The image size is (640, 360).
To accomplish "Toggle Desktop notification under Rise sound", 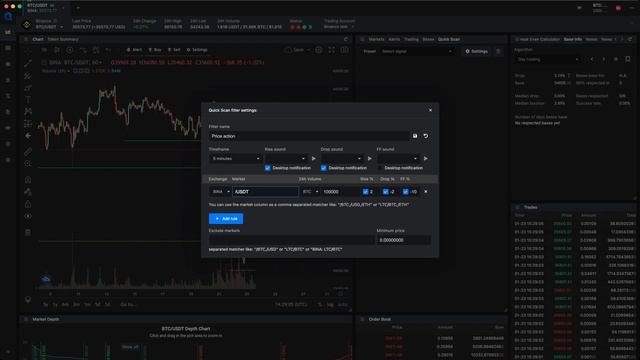I will (x=268, y=168).
